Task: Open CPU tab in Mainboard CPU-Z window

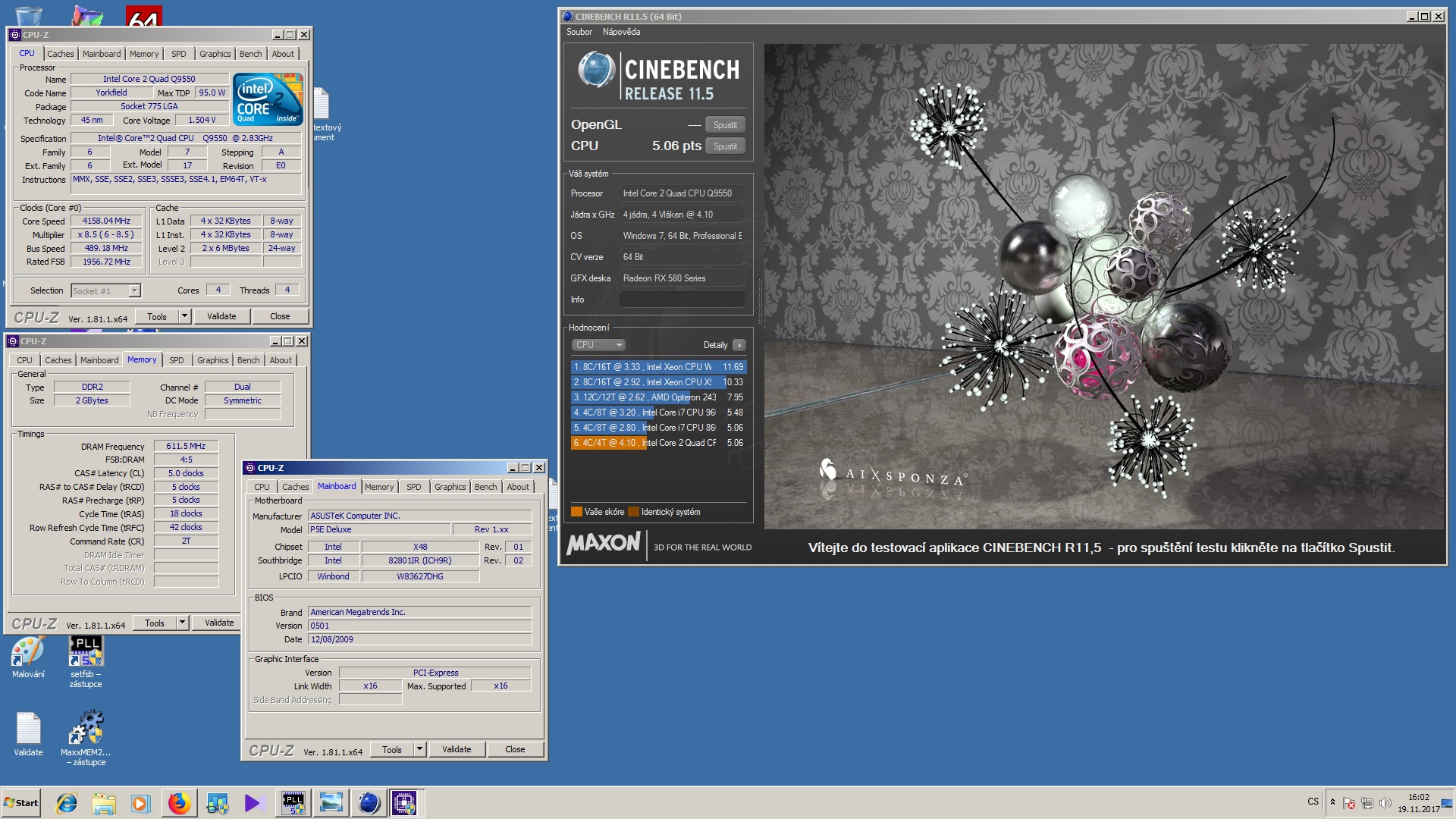Action: point(262,487)
